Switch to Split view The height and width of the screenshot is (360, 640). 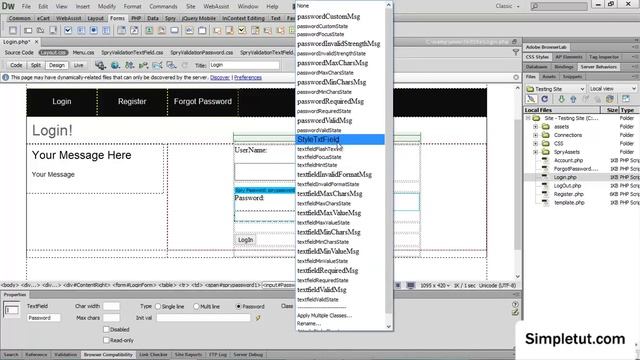click(36, 65)
